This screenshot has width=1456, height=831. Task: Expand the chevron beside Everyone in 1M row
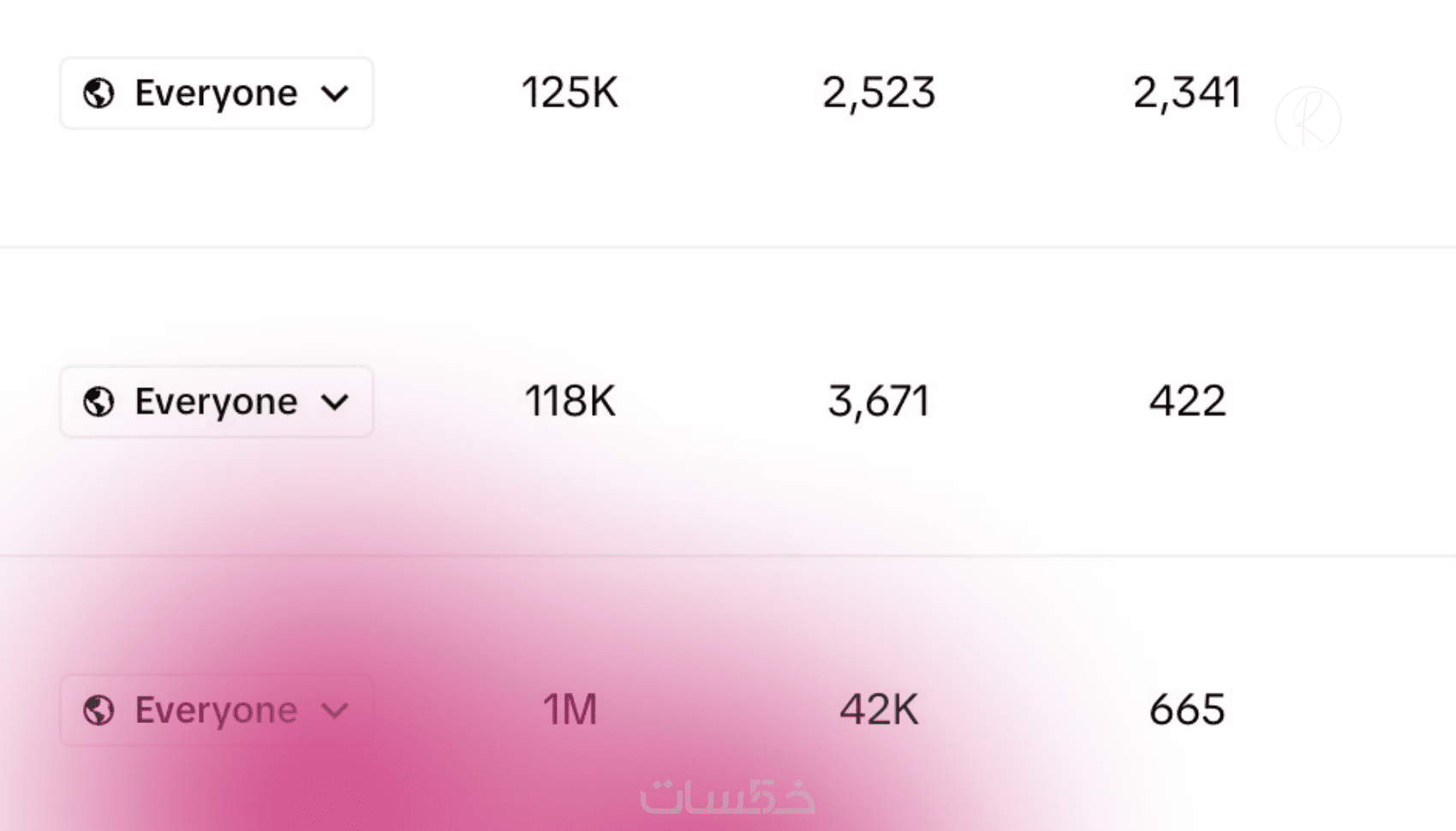335,709
